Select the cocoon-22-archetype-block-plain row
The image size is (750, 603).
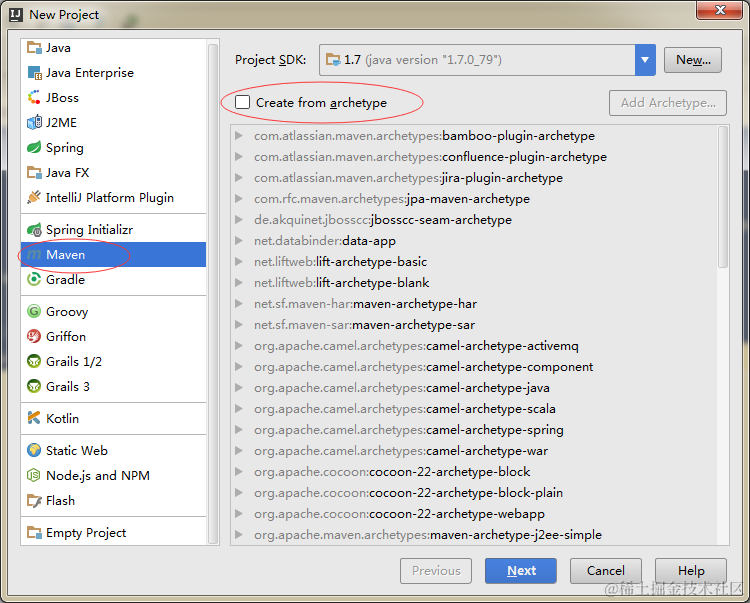(x=474, y=493)
